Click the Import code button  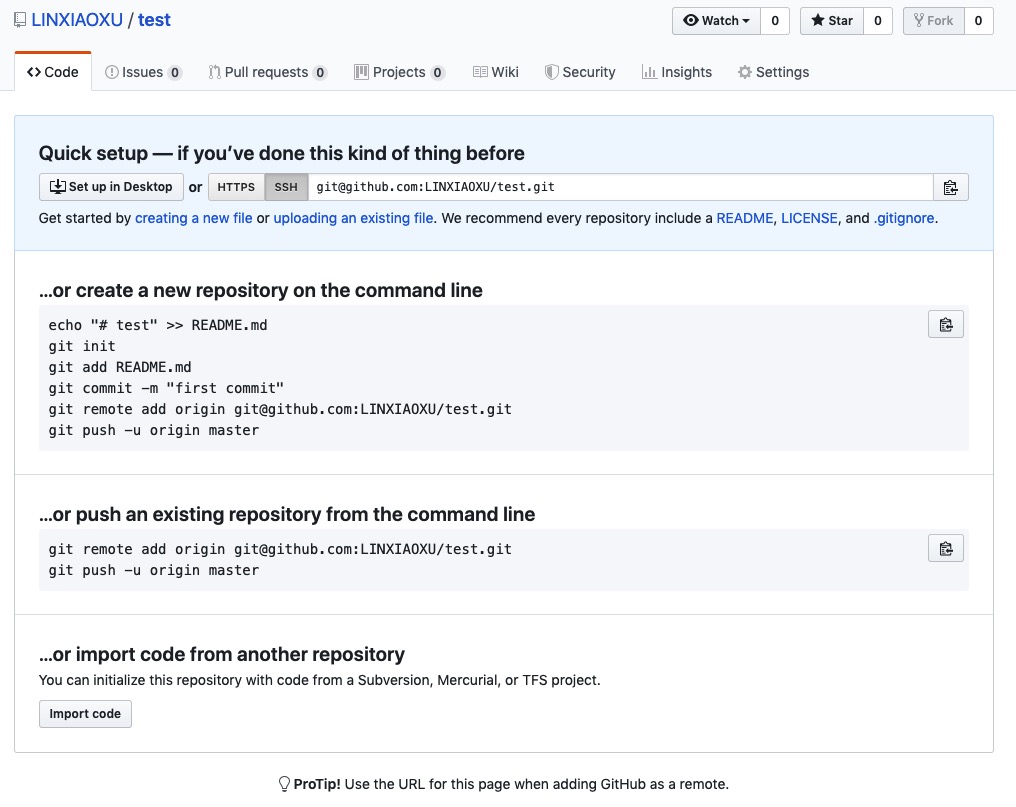(85, 714)
